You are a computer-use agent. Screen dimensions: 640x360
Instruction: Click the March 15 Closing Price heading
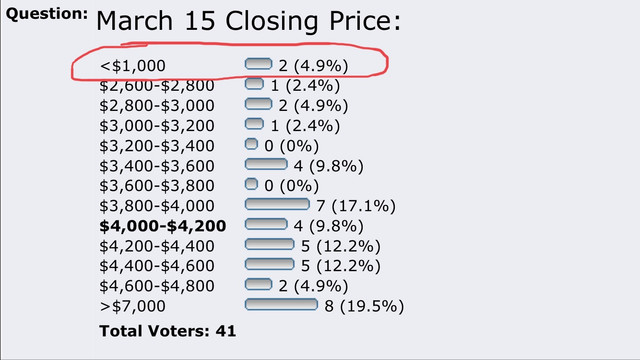(249, 22)
